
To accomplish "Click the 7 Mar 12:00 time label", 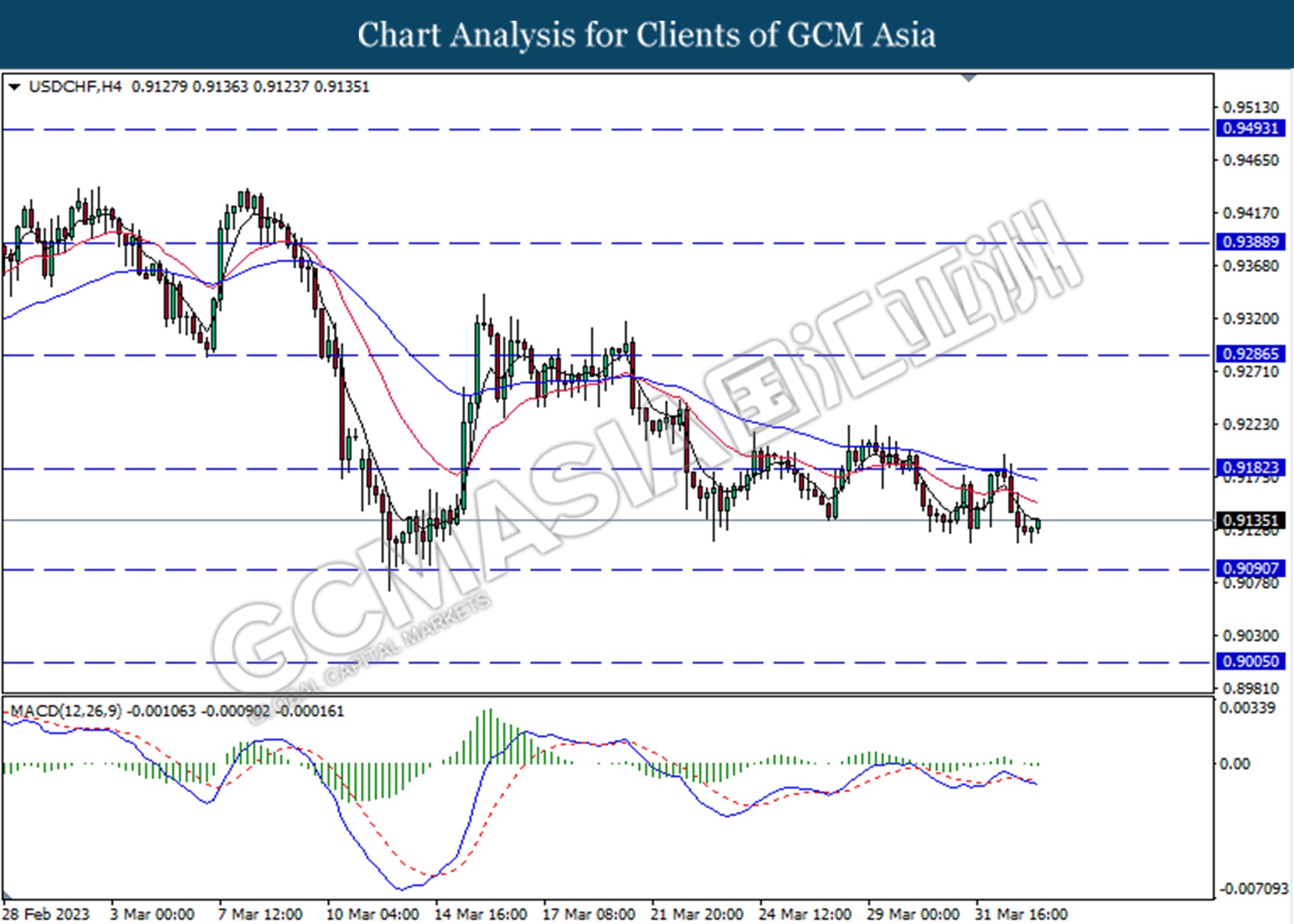I will 261,914.
